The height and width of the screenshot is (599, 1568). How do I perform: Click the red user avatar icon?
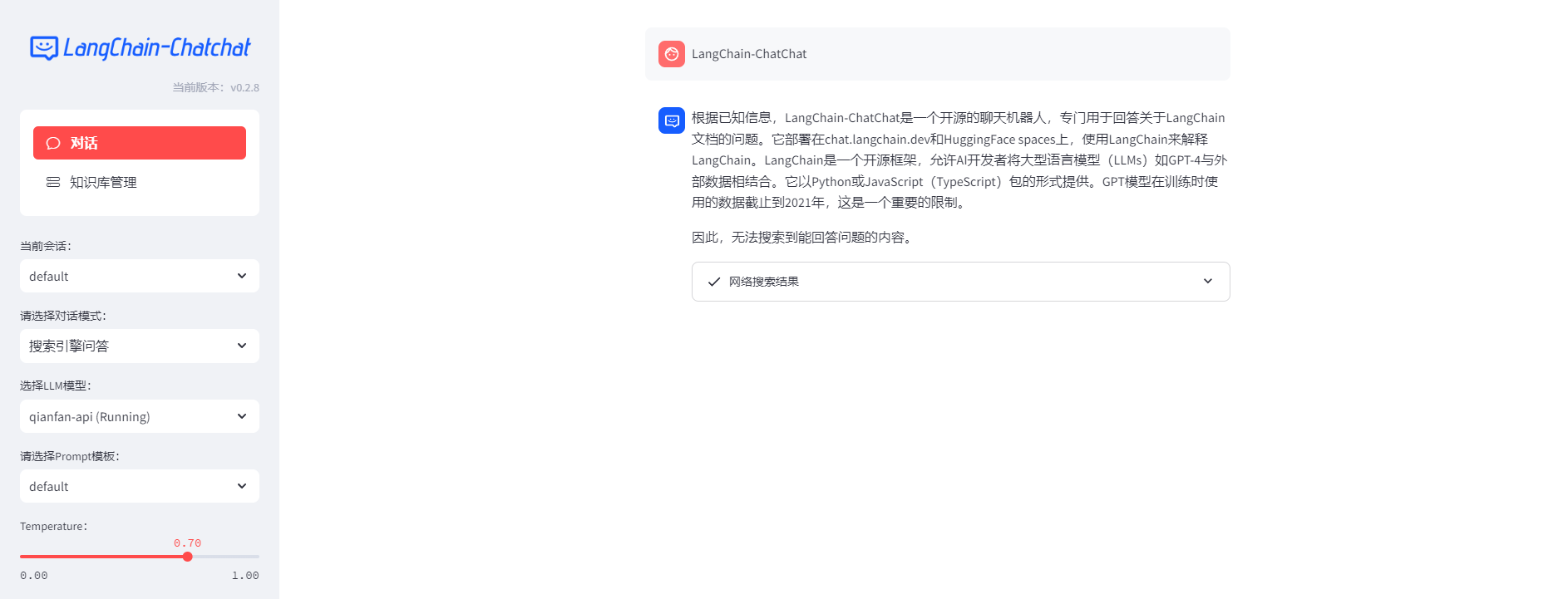coord(672,54)
